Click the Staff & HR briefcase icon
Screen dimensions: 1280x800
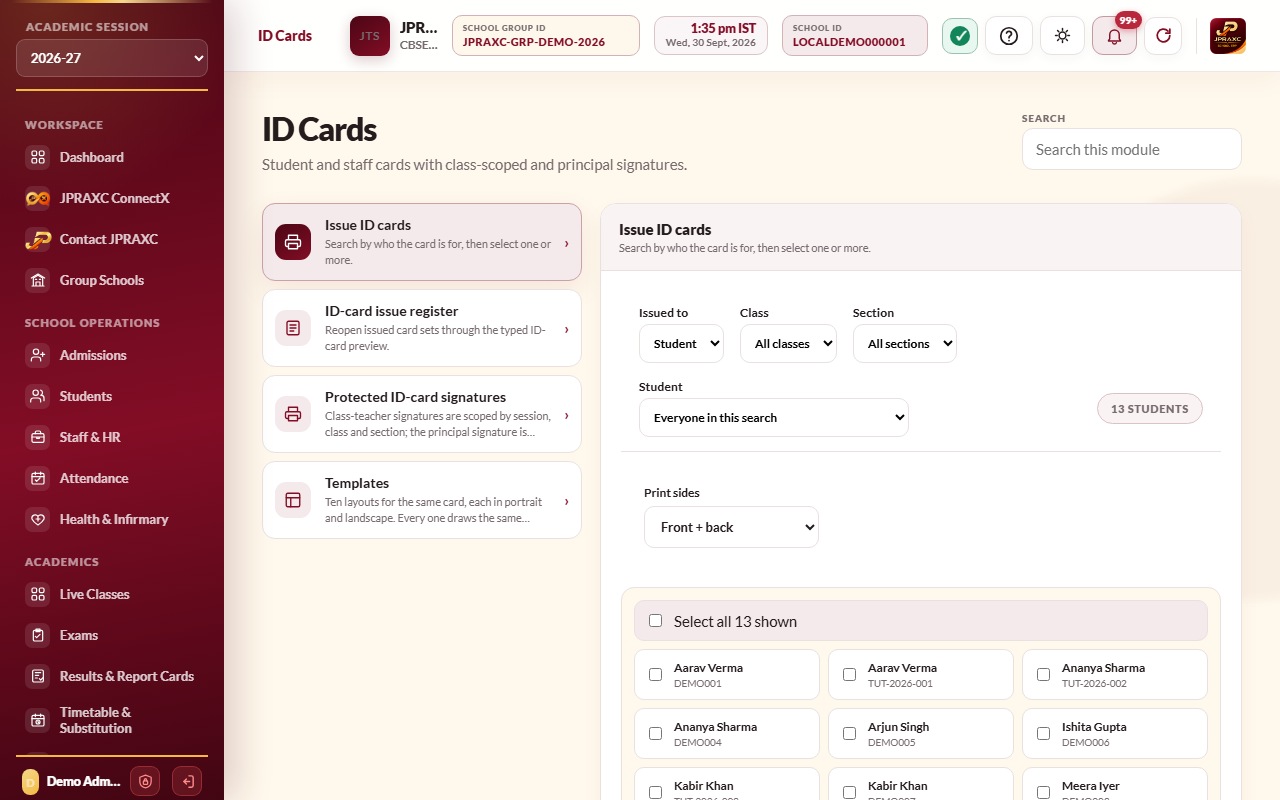coord(38,437)
